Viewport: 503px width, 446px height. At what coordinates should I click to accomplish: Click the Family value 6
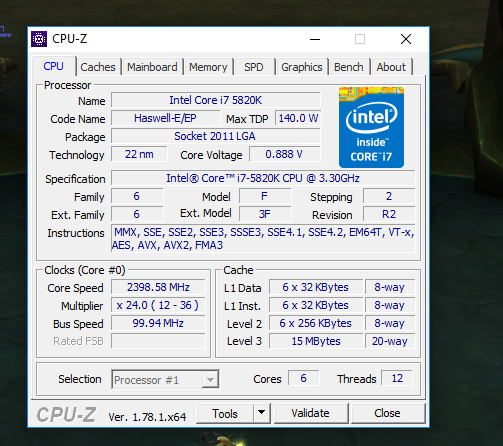click(x=137, y=196)
